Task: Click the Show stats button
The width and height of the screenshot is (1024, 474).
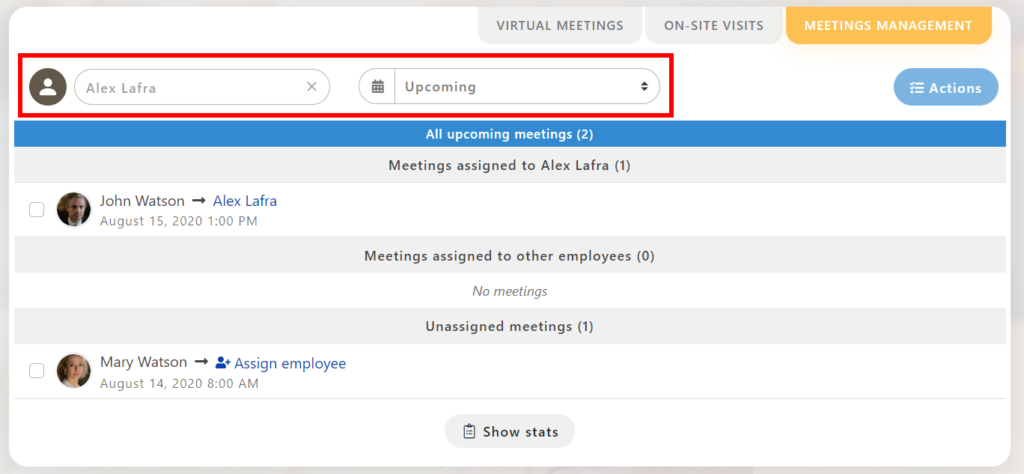Action: [x=509, y=432]
